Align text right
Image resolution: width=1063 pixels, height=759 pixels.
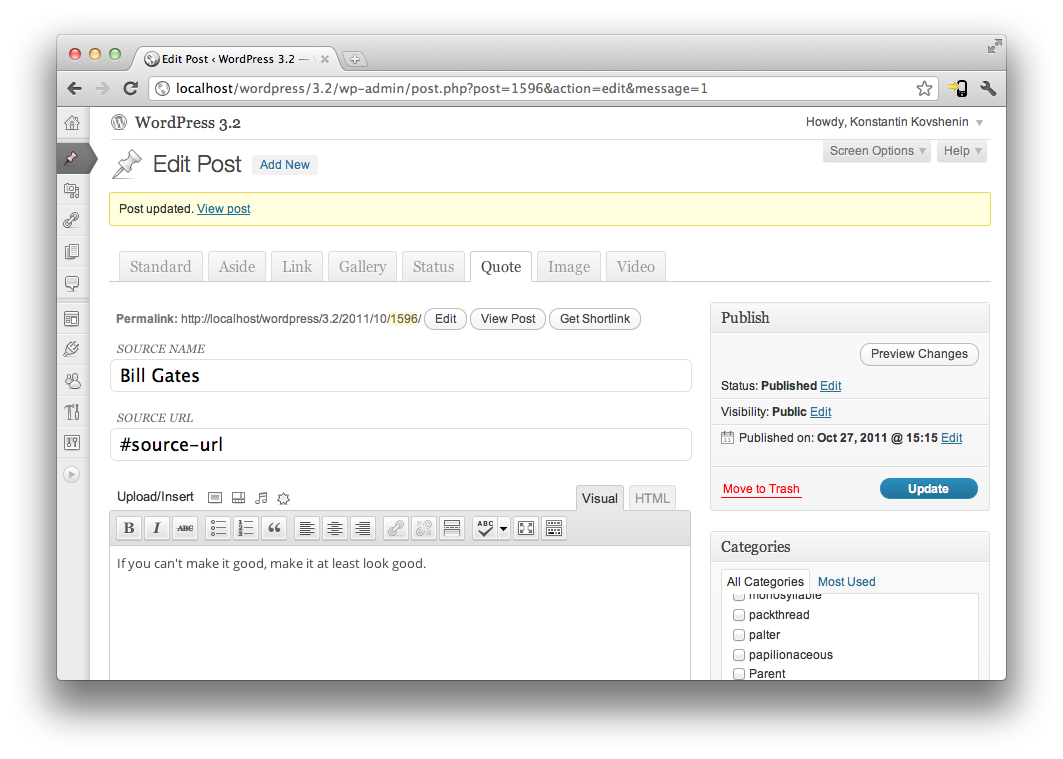click(x=363, y=528)
